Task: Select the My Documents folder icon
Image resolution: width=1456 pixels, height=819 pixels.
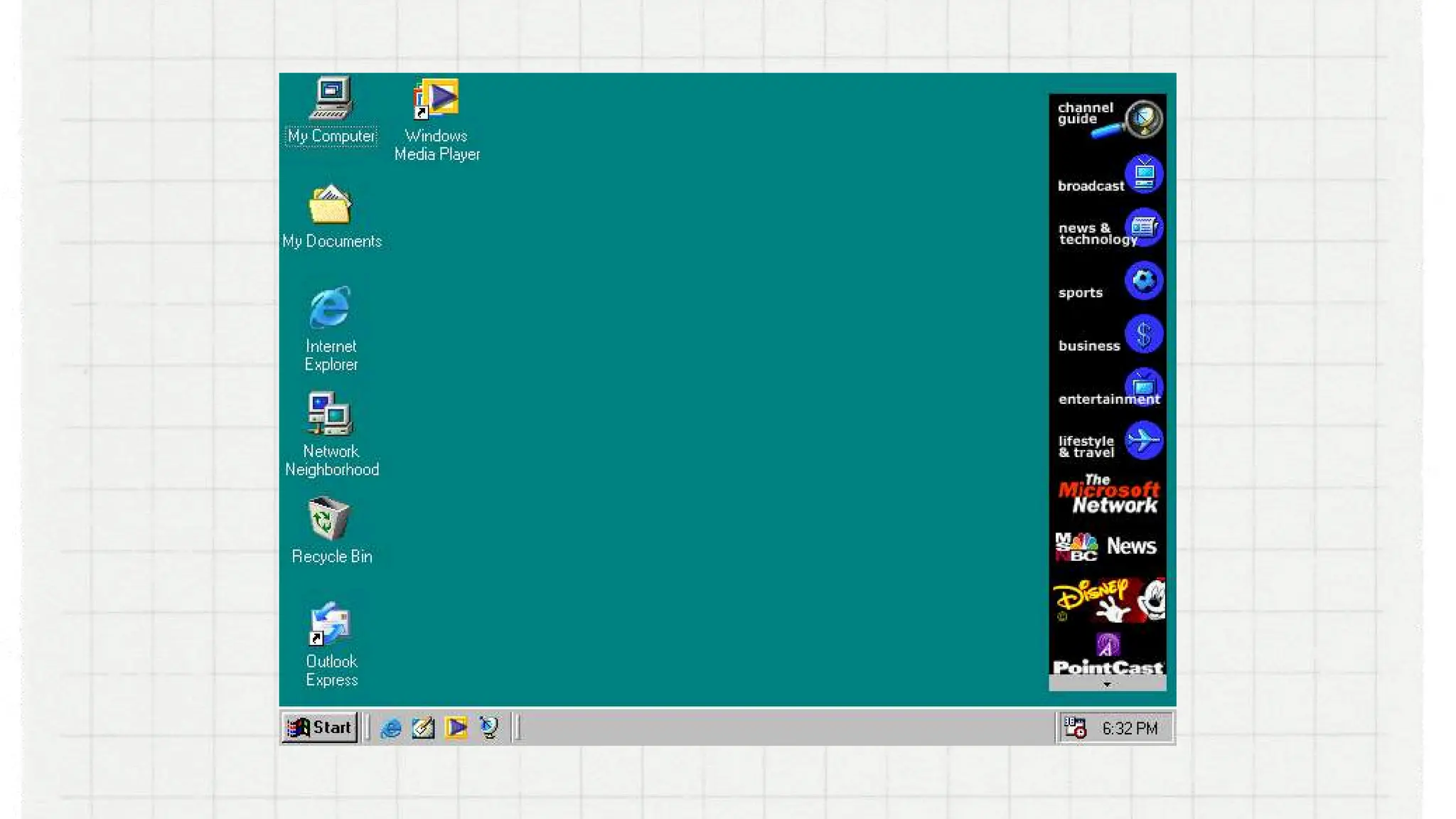Action: (x=331, y=206)
